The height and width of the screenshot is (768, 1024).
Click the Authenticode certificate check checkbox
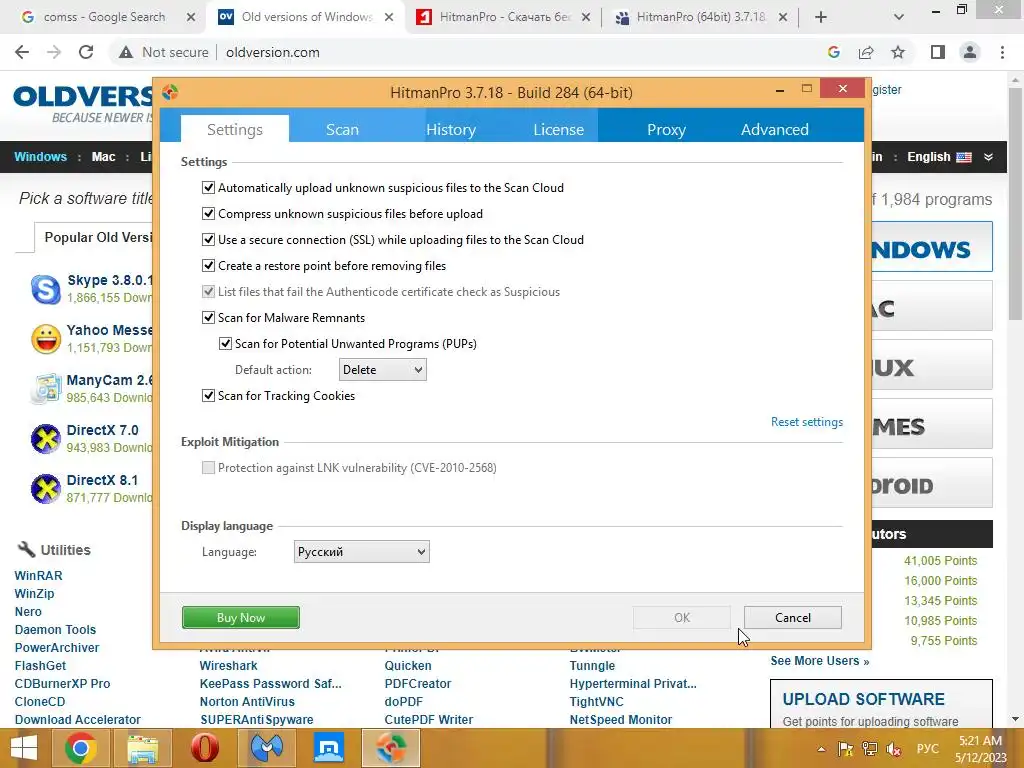(208, 292)
